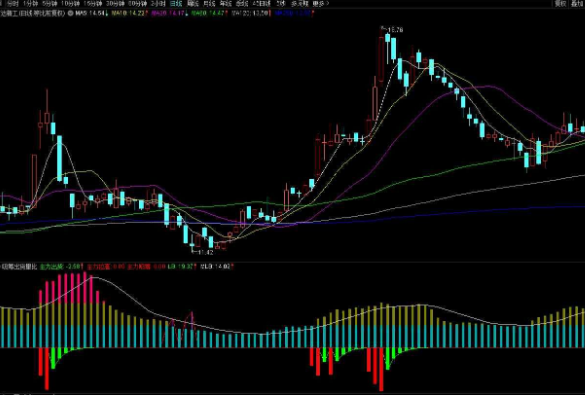
Task: Open the 60分钟 chart period
Action: click(x=137, y=4)
